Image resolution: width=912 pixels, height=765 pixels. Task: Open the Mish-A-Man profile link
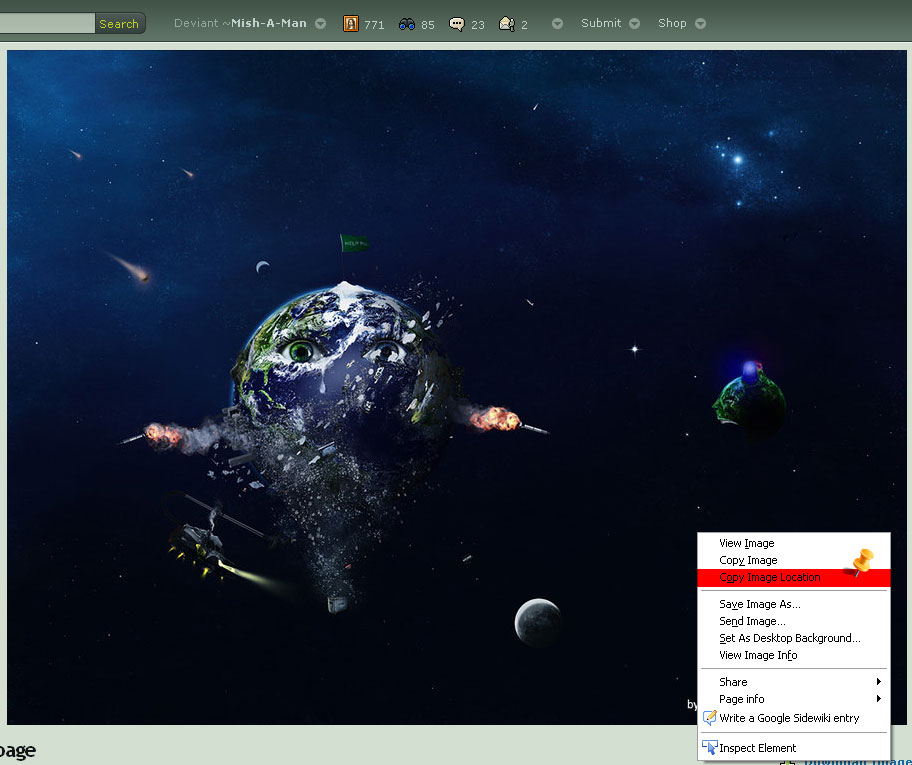[268, 23]
